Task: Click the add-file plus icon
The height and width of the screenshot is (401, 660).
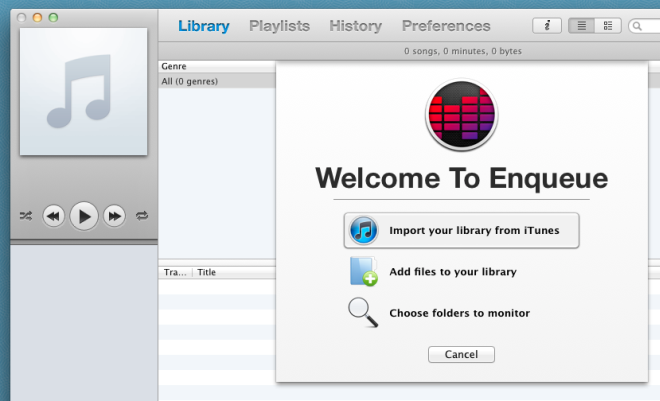Action: point(364,272)
